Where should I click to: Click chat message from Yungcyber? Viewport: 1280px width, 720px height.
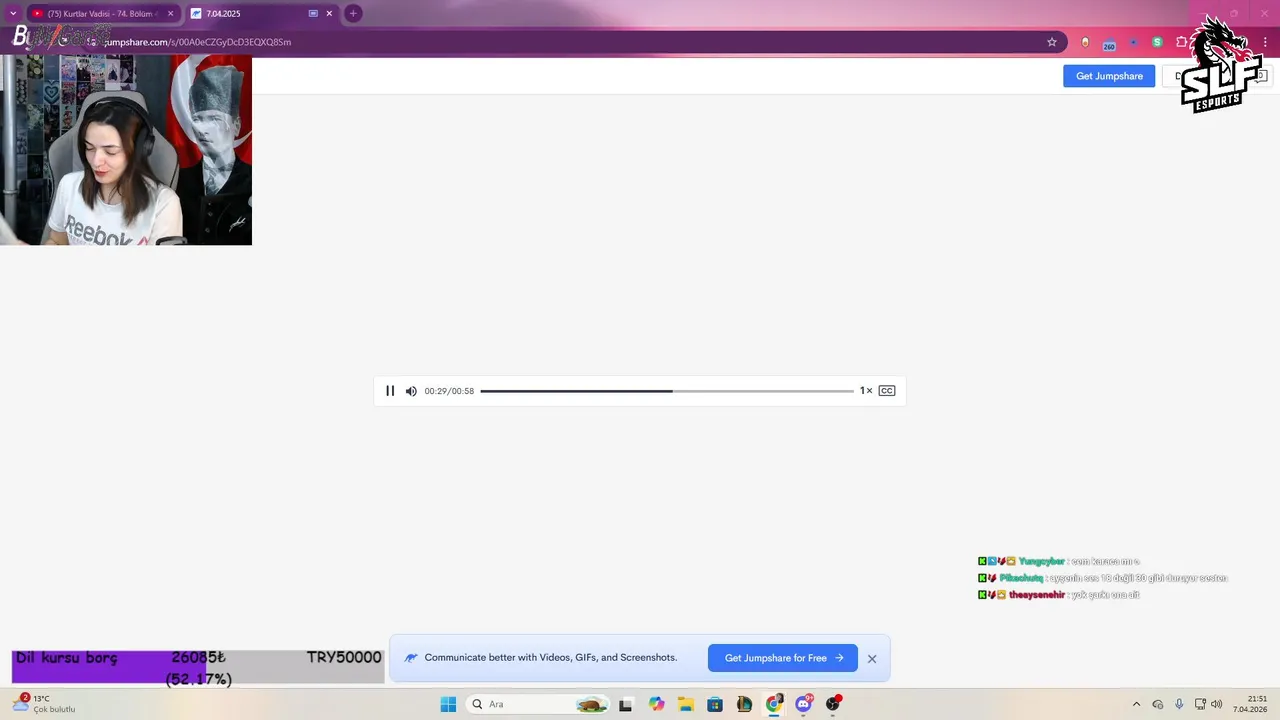pos(1059,561)
